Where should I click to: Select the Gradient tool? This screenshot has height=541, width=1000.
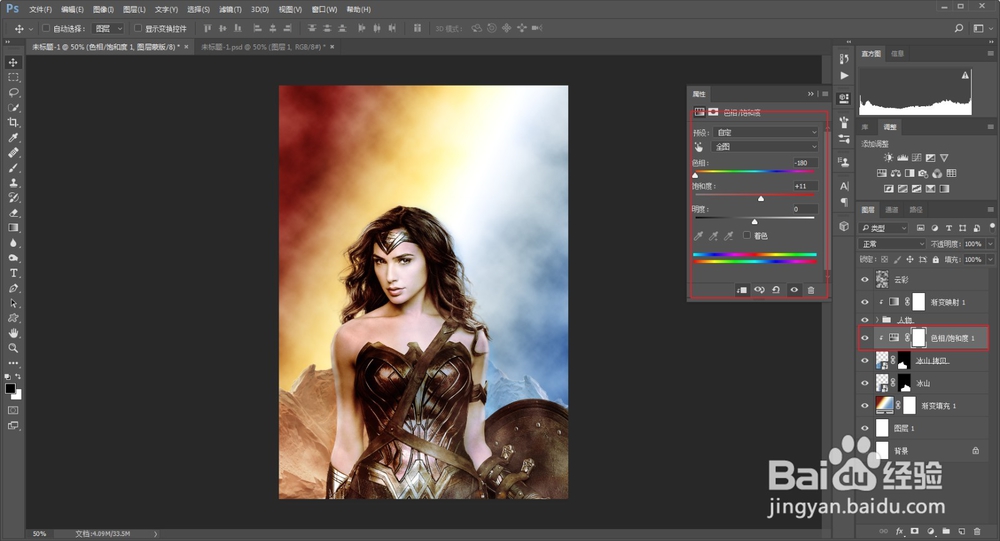click(13, 228)
